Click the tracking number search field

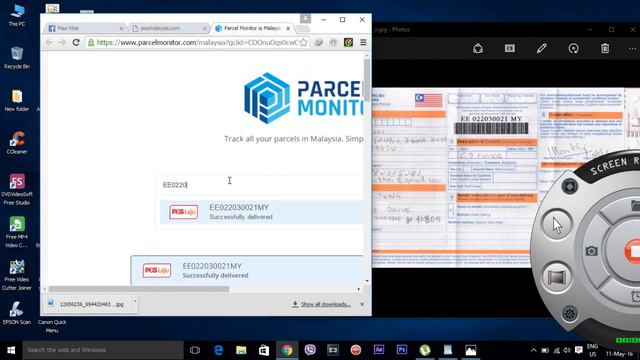(x=260, y=185)
